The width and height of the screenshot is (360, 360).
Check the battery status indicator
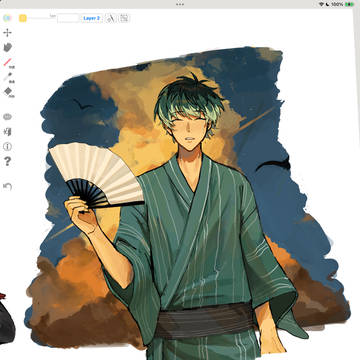(350, 4)
